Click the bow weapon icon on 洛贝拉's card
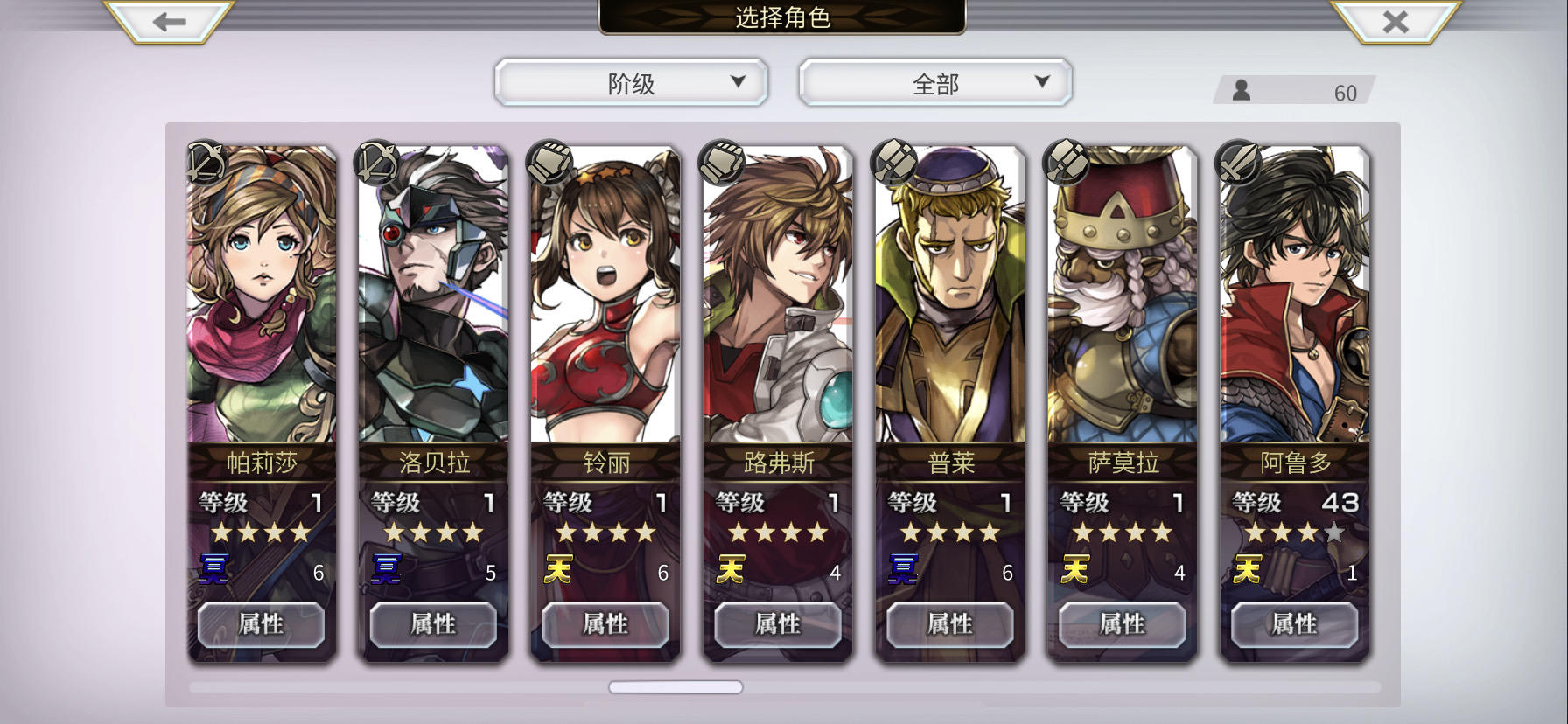Screen dimensions: 1568x724 click(x=377, y=163)
